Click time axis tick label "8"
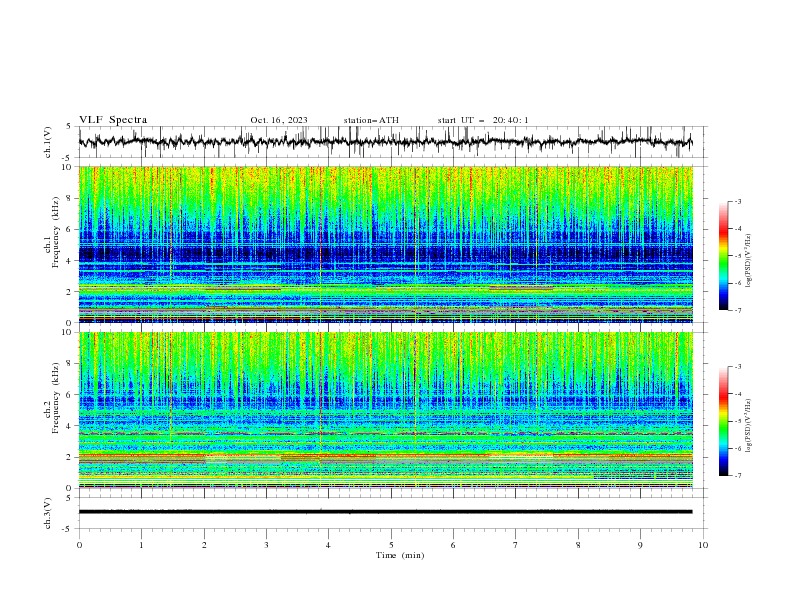792x612 pixels. tap(578, 545)
